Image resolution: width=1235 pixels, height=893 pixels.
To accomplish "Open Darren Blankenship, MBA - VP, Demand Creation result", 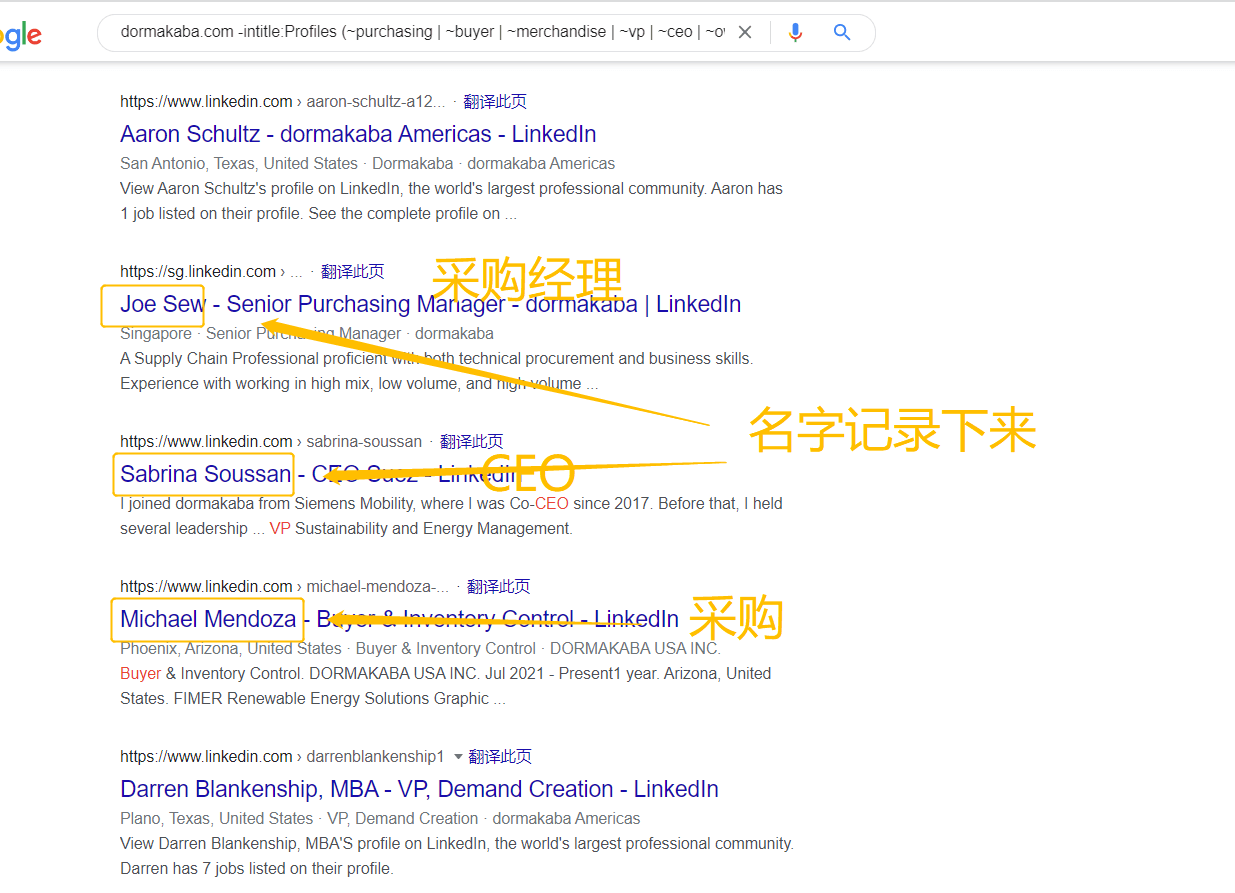I will pos(419,789).
